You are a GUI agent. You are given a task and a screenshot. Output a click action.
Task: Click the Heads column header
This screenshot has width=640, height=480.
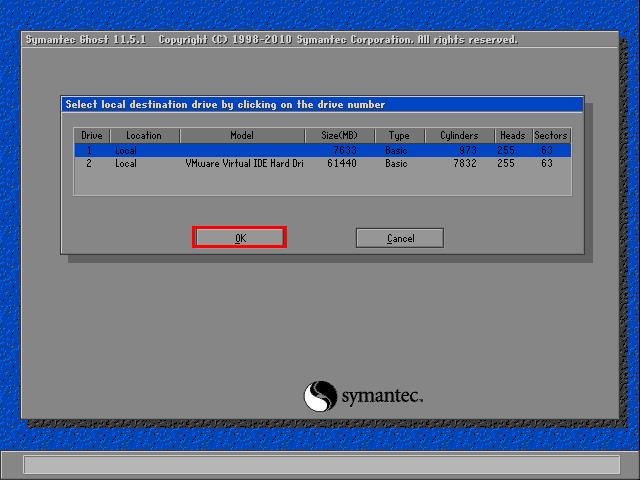tap(513, 136)
